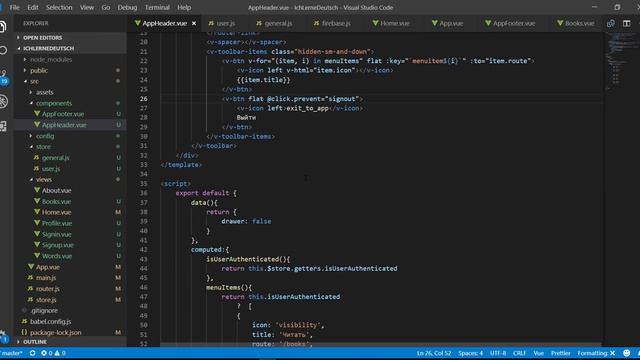Change file encoding UTF-8
The height and width of the screenshot is (360, 640).
click(x=498, y=353)
